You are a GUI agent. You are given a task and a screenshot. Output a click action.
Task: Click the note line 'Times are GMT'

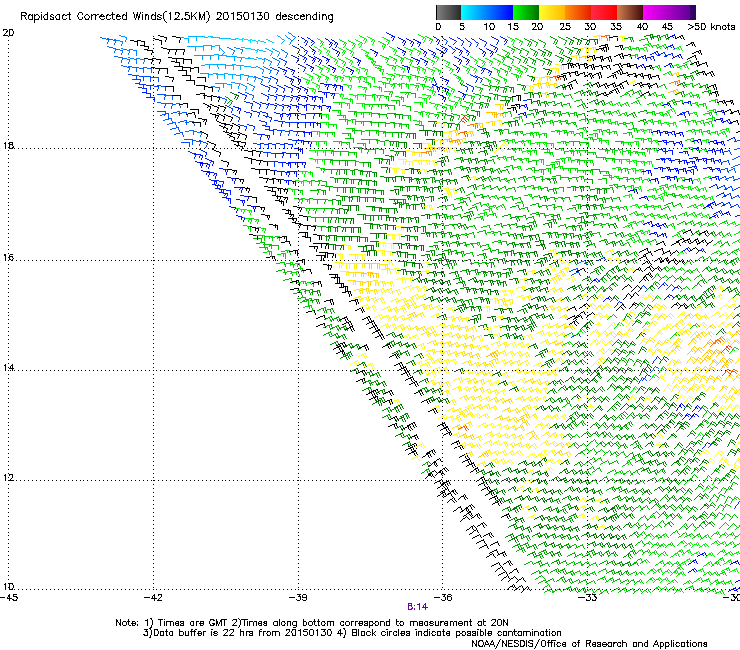(192, 623)
